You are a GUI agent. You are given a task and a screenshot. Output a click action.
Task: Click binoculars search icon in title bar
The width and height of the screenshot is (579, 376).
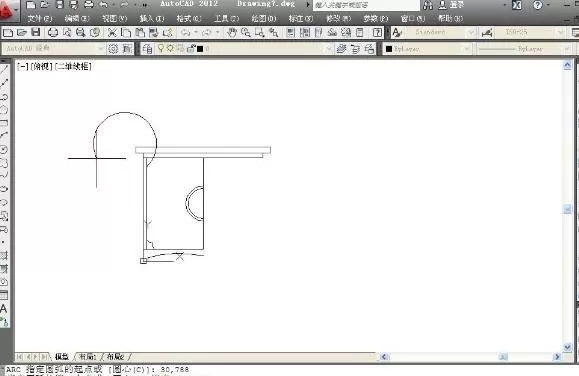coord(428,5)
